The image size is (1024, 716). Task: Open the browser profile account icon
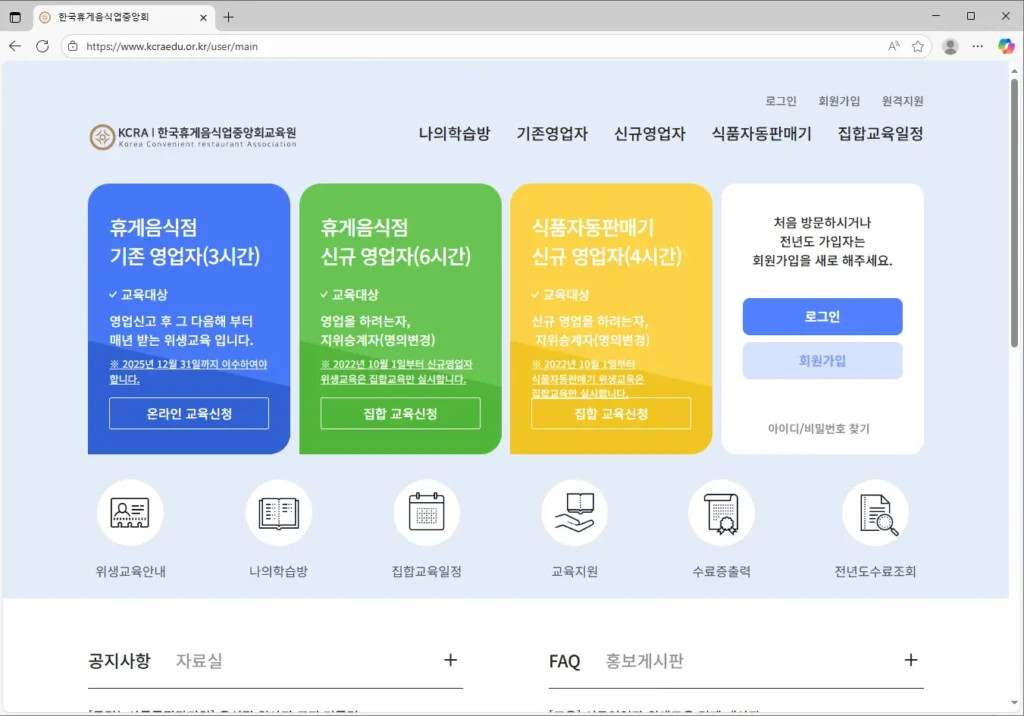(950, 46)
